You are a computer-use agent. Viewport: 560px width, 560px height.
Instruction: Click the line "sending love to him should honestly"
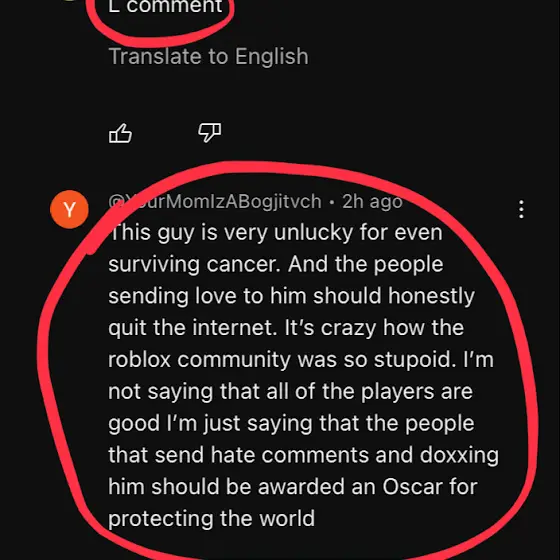point(291,296)
